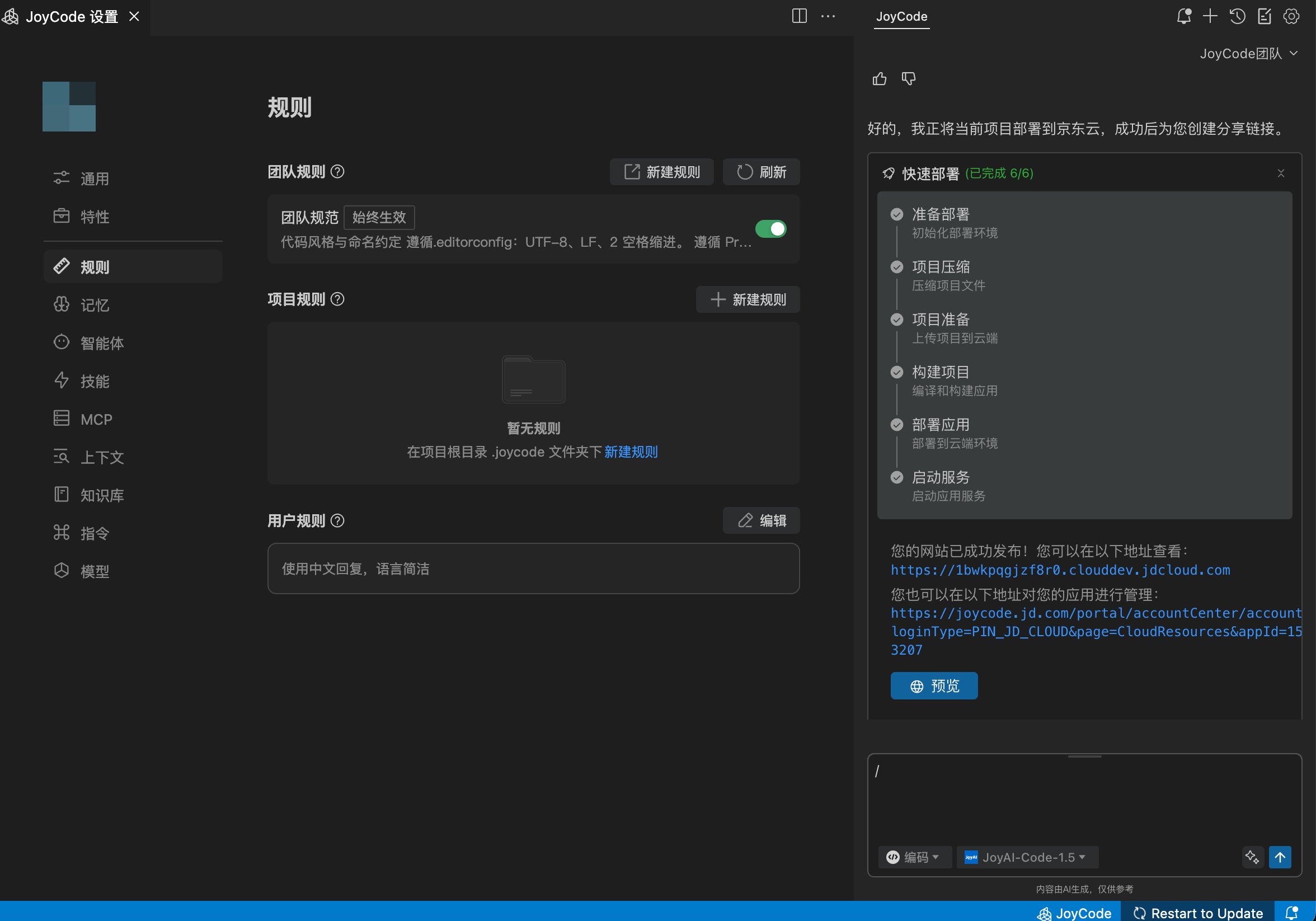1316x921 pixels.
Task: Click the 预览 preview button
Action: point(934,685)
